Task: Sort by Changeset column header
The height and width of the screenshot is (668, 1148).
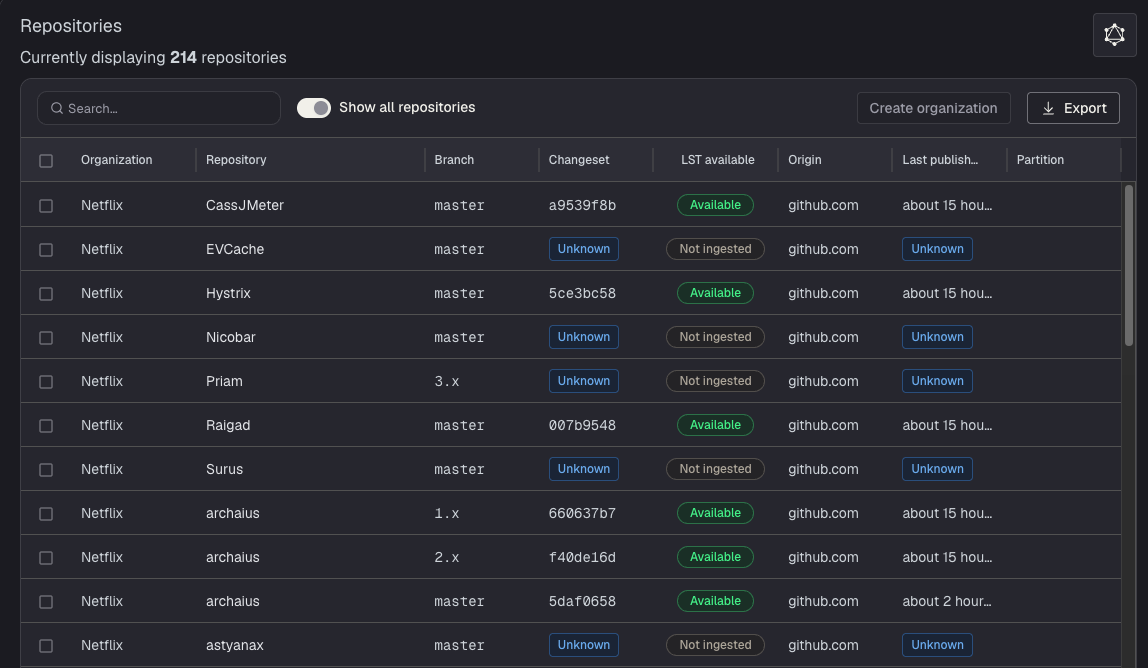Action: coord(578,160)
